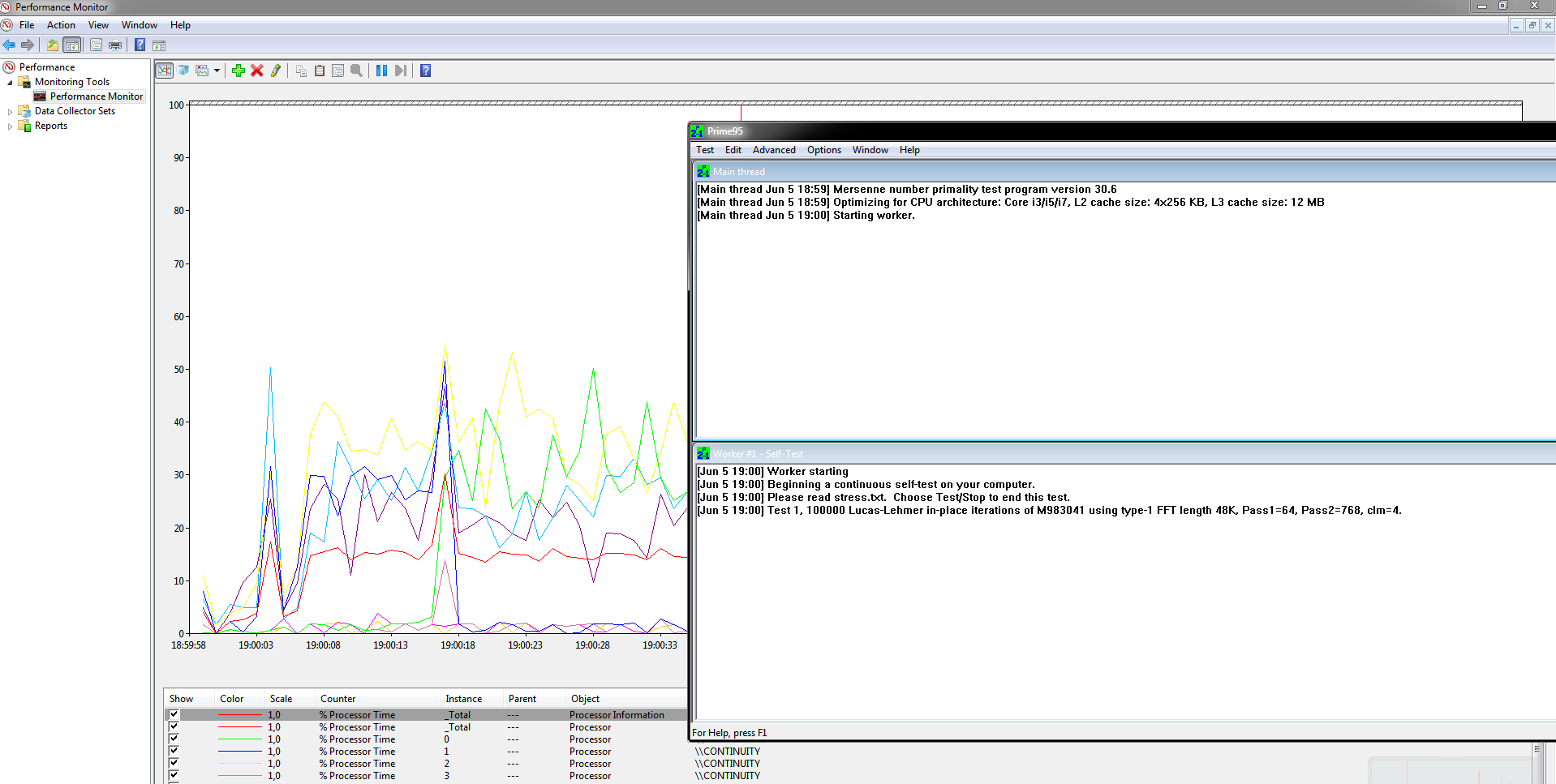Freeze display with the pause button
Image resolution: width=1556 pixels, height=784 pixels.
[x=381, y=71]
